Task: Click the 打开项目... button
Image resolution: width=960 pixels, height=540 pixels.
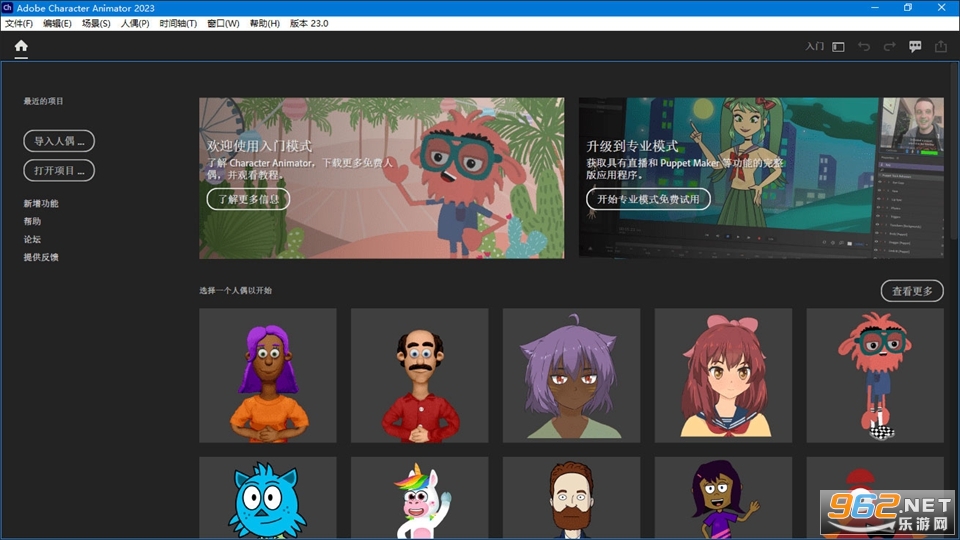Action: (59, 170)
